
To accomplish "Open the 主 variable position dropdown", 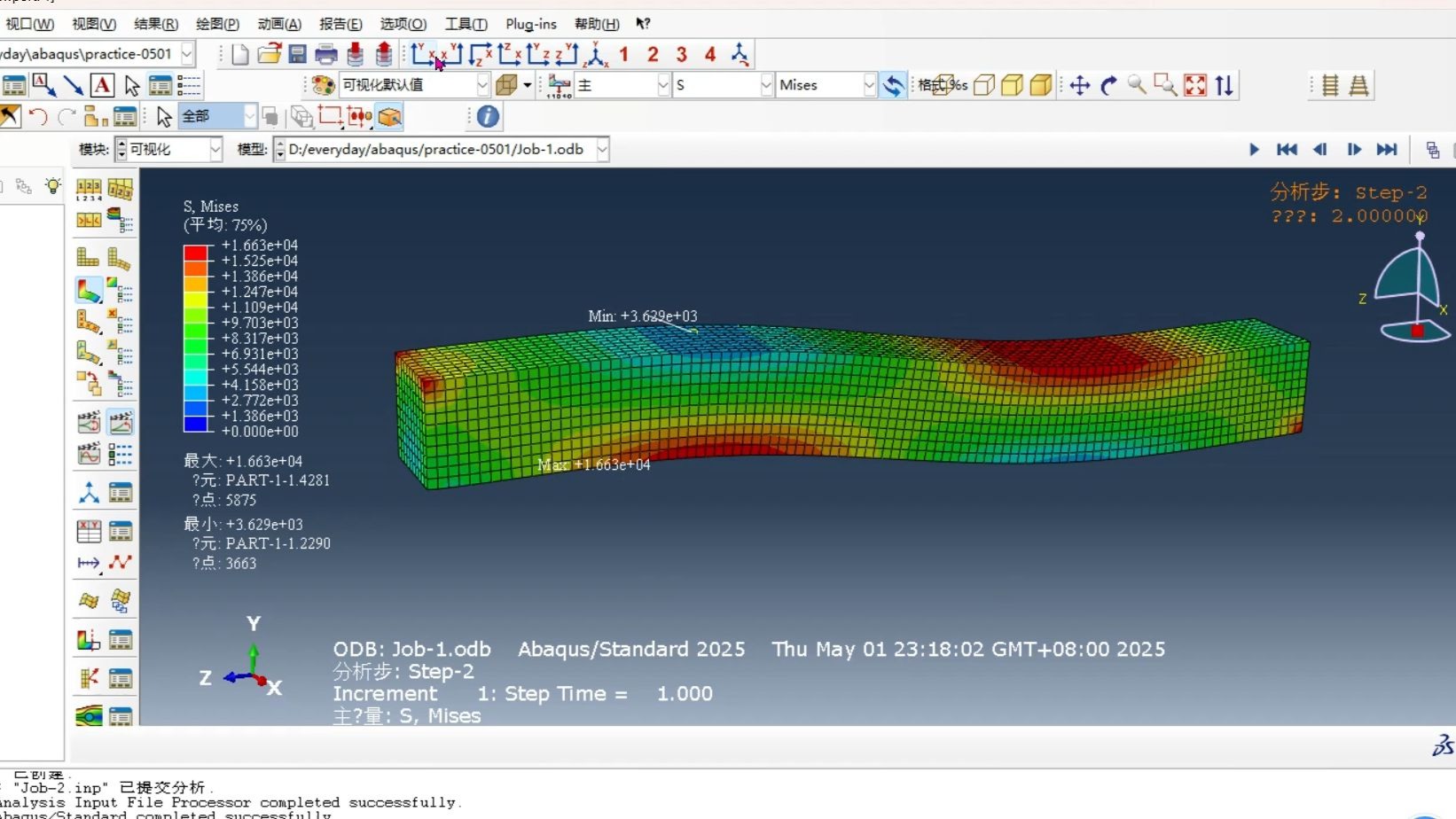I will [662, 85].
